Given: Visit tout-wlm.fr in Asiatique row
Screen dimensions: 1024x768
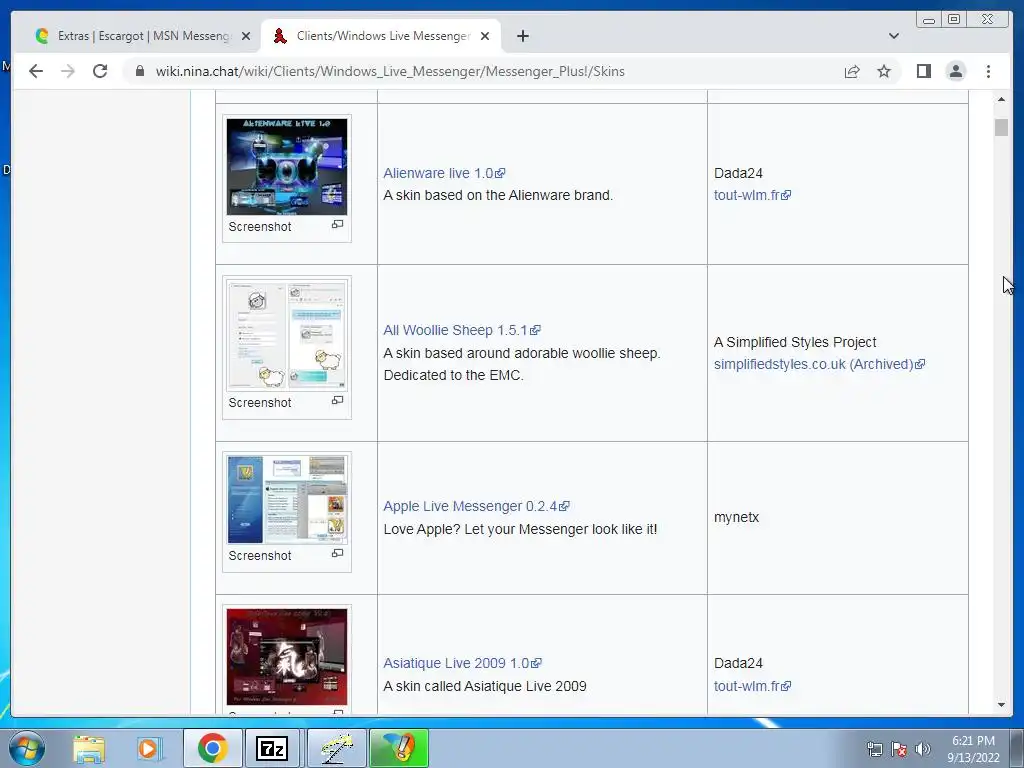Looking at the screenshot, I should [x=752, y=686].
